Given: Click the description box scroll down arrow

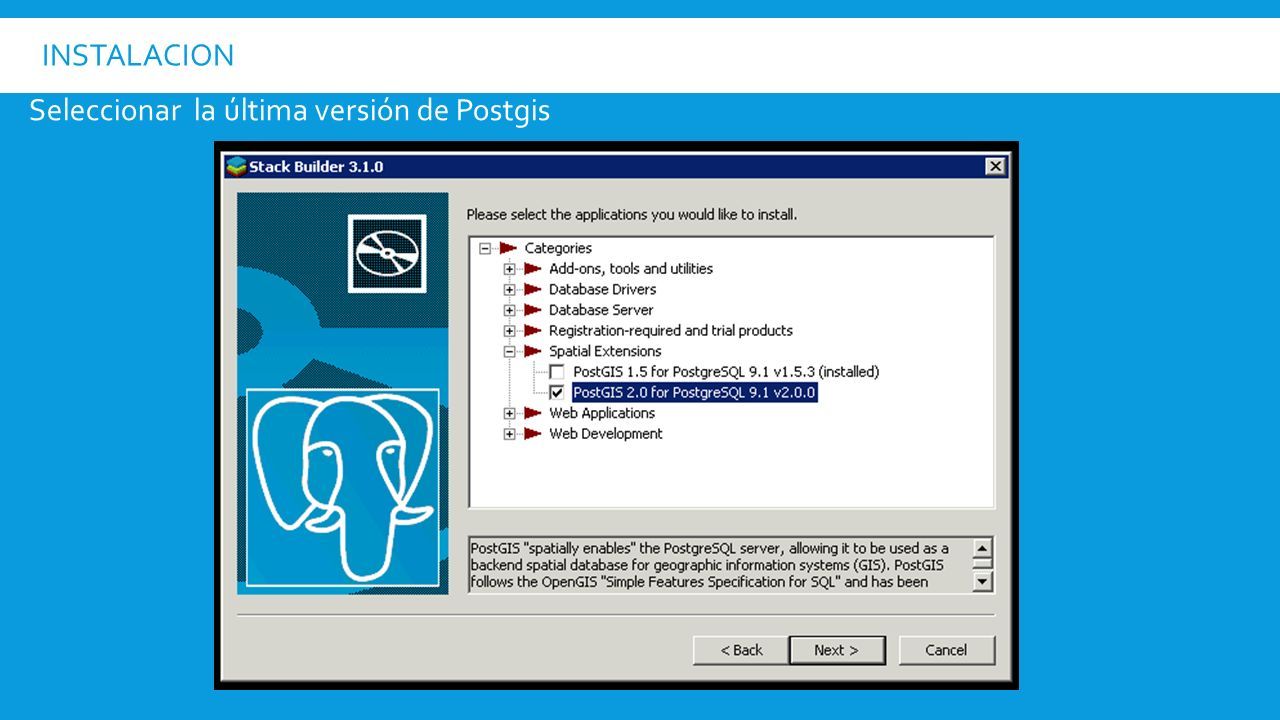Looking at the screenshot, I should pos(983,581).
